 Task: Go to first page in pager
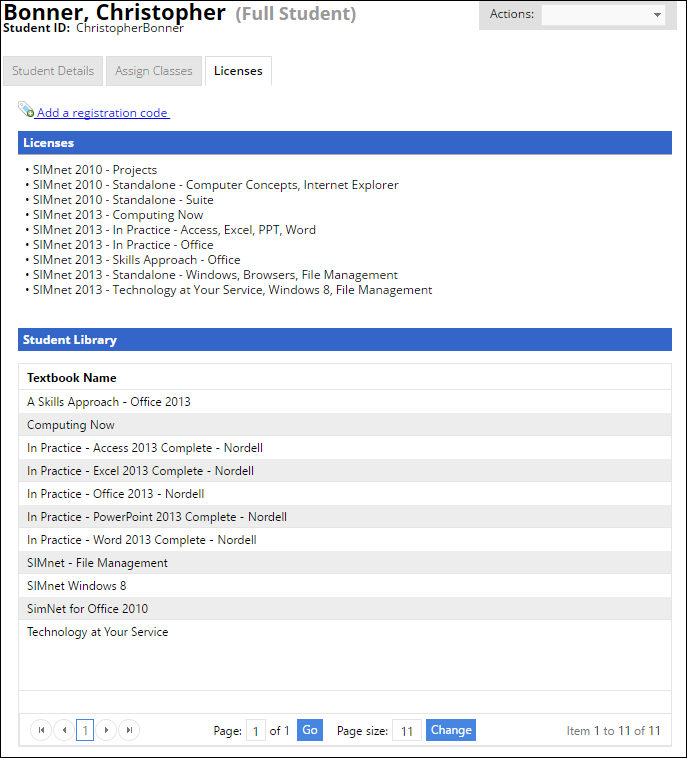41,730
